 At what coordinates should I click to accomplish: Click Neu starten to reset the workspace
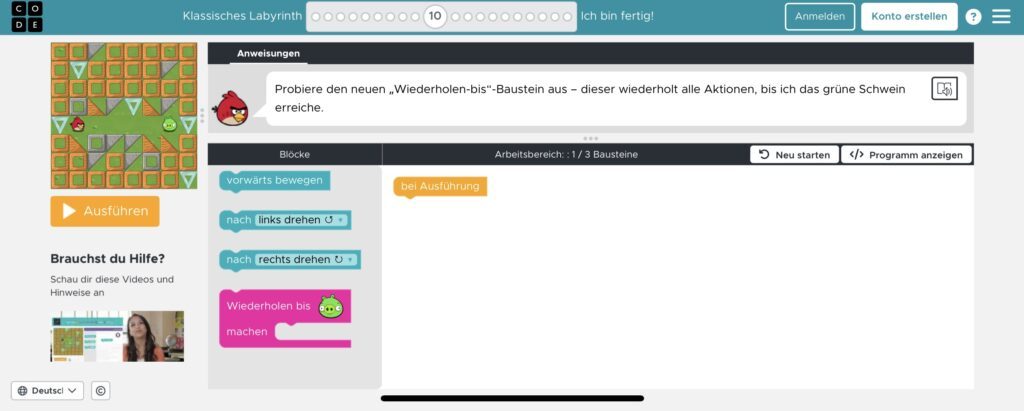[795, 155]
